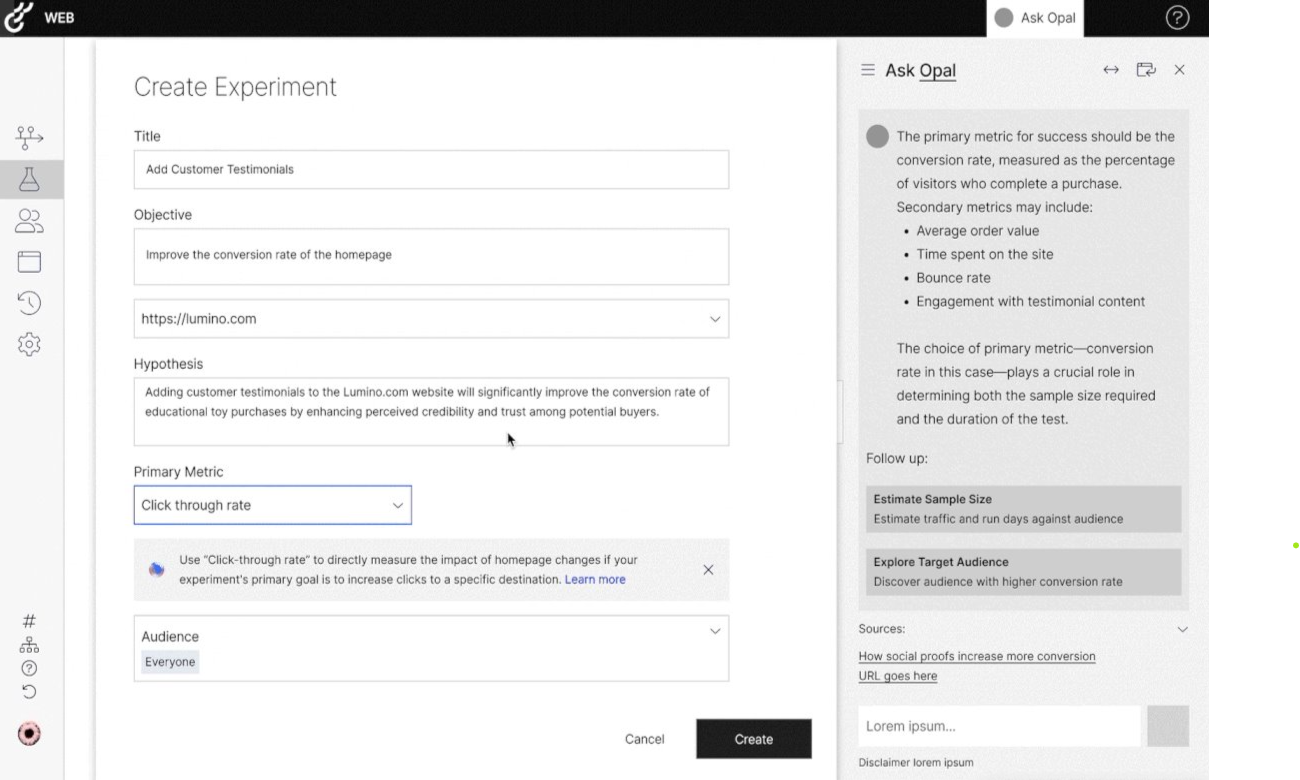Open the history clock icon in sidebar
1300x780 pixels.
tap(29, 303)
